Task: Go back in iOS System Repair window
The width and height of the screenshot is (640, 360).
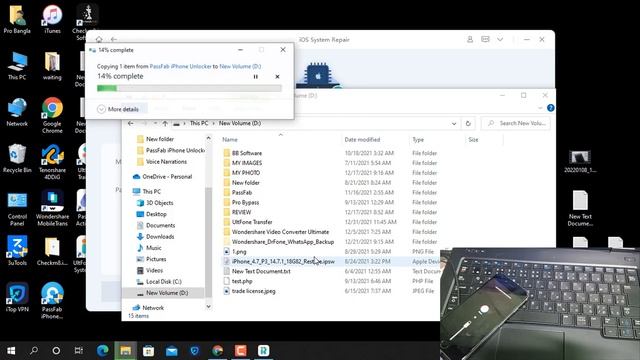Action: click(x=114, y=40)
